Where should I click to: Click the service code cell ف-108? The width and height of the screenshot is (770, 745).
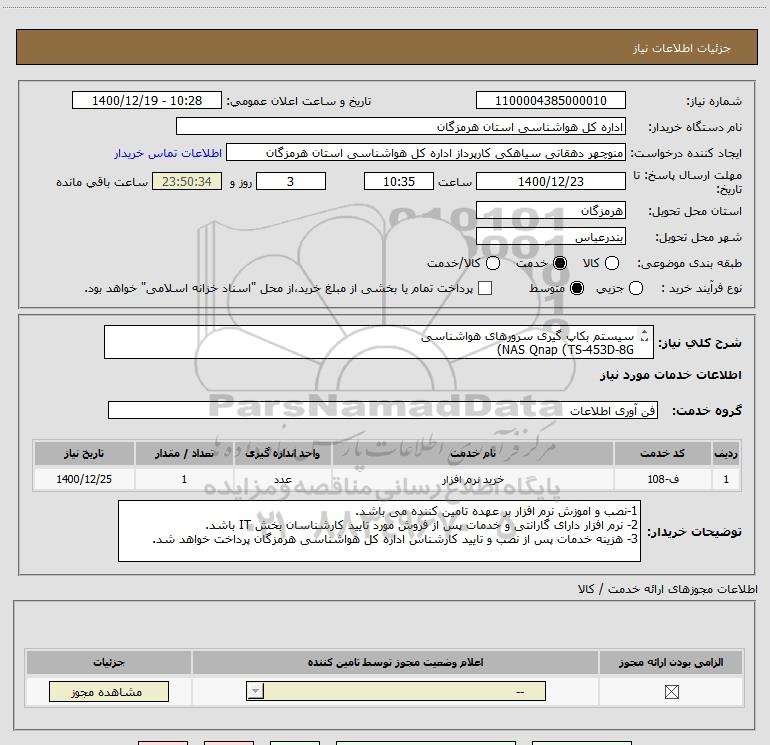[662, 479]
